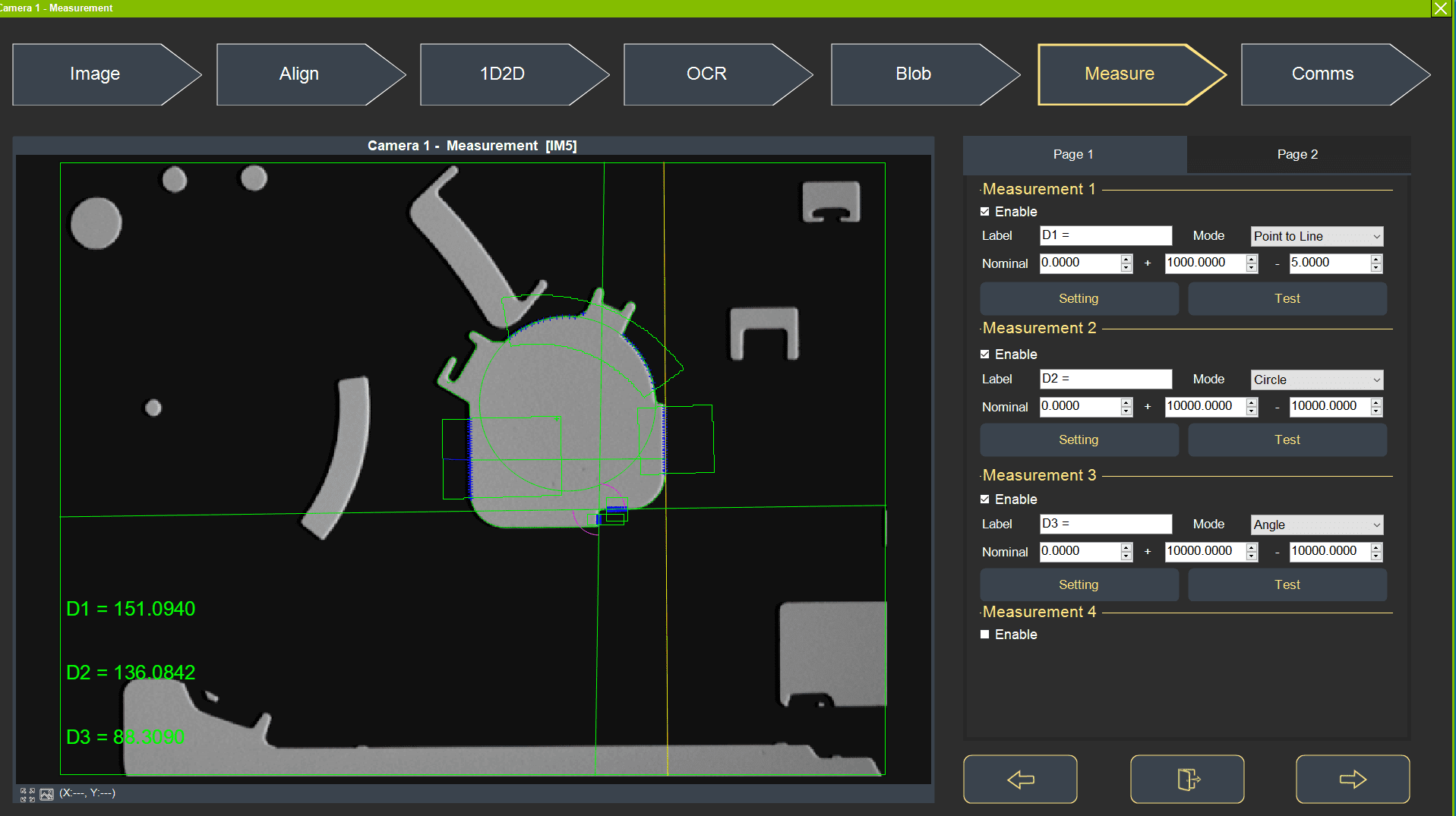The width and height of the screenshot is (1456, 816).
Task: Click Measurement 2 plus tolerance field
Action: coord(1205,407)
